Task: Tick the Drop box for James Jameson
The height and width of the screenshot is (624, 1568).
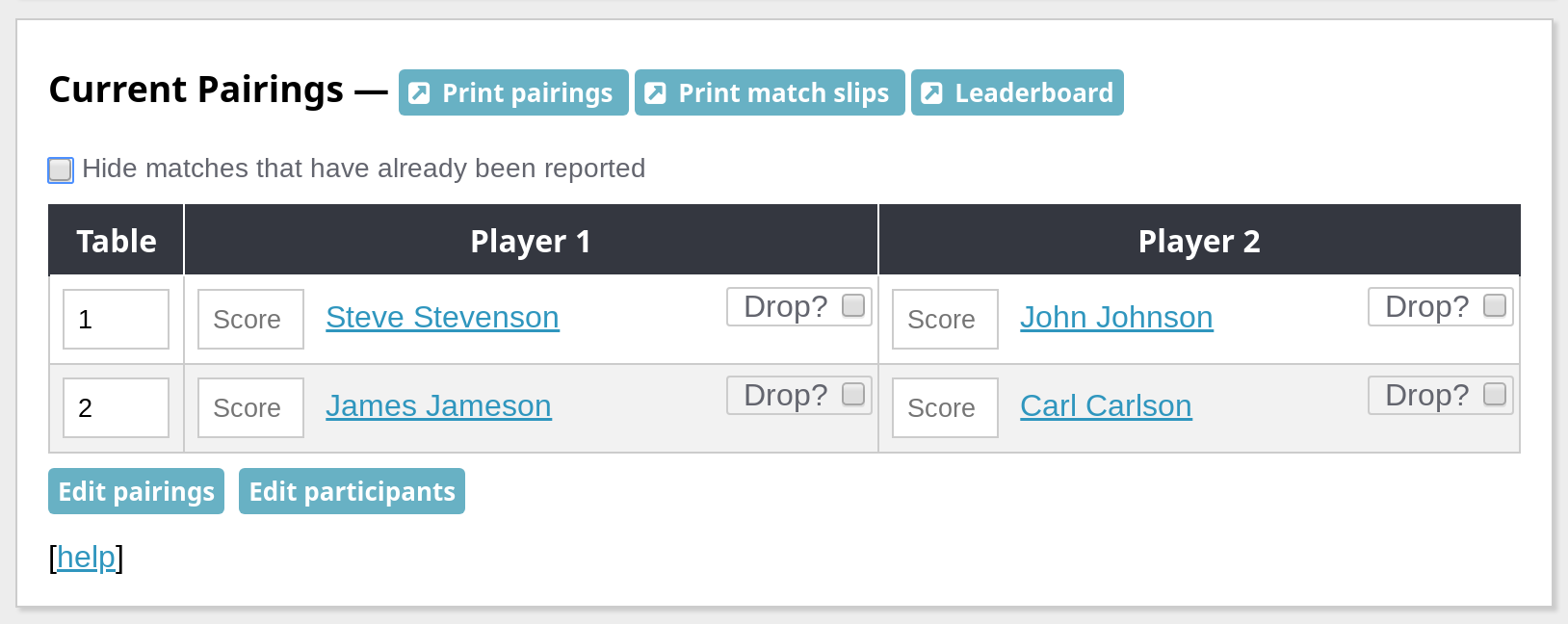Action: (x=853, y=395)
